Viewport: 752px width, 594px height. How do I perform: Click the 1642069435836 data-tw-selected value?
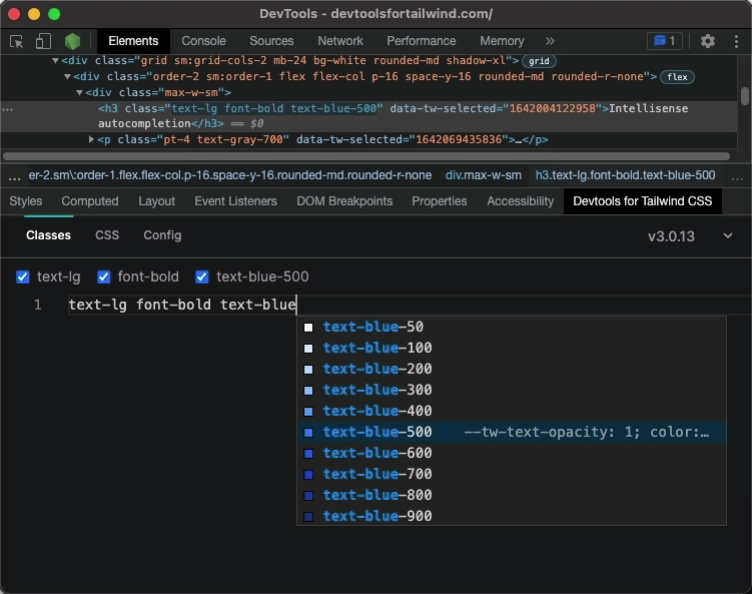457,140
